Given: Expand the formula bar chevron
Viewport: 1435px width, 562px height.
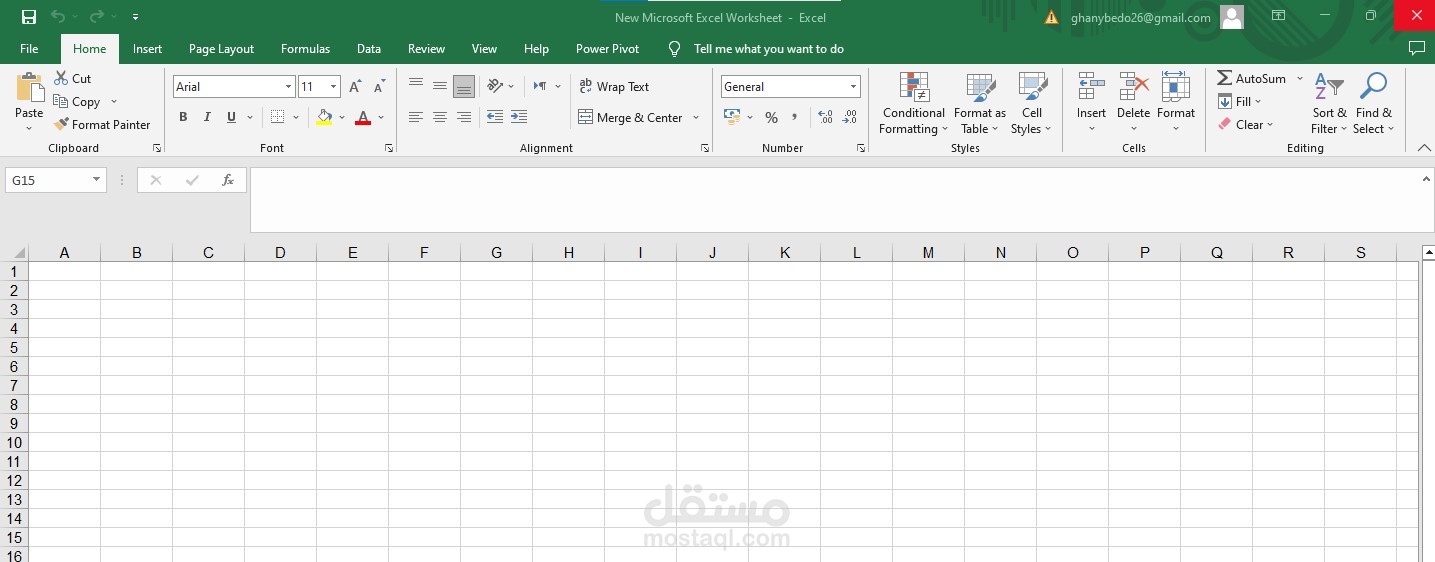Looking at the screenshot, I should click(1426, 179).
